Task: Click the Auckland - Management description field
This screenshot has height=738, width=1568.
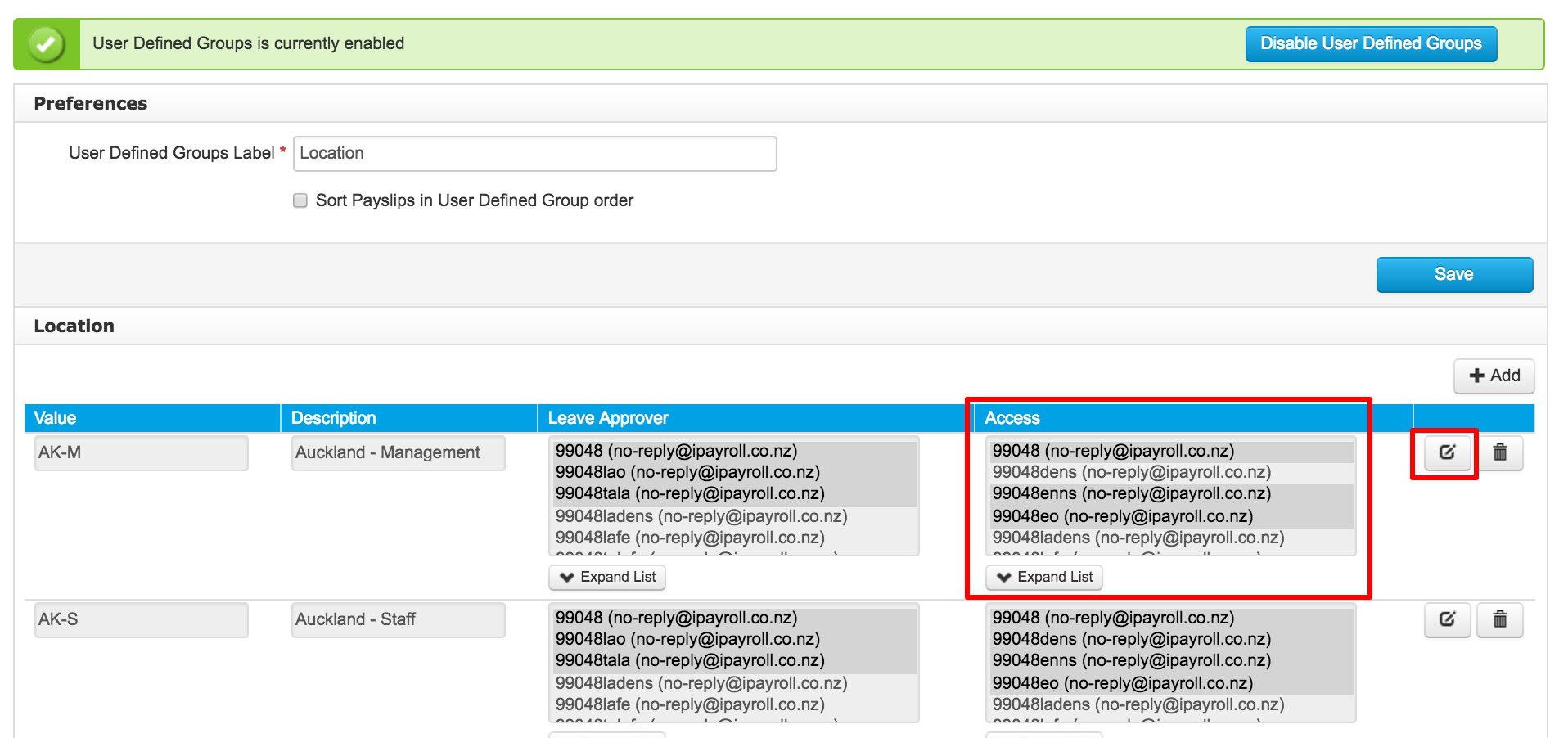Action: (x=399, y=453)
